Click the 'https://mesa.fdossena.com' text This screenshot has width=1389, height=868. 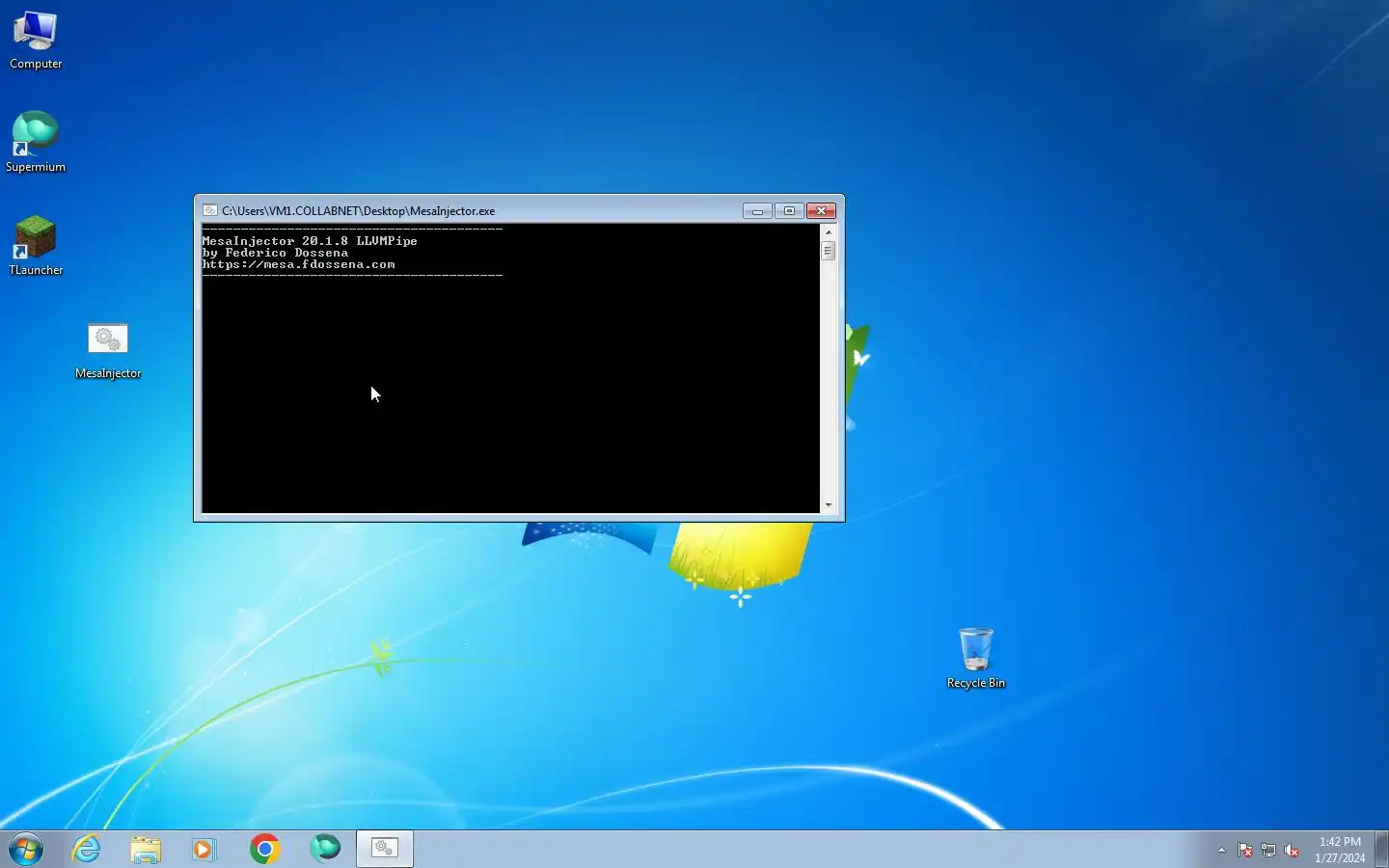pos(298,264)
